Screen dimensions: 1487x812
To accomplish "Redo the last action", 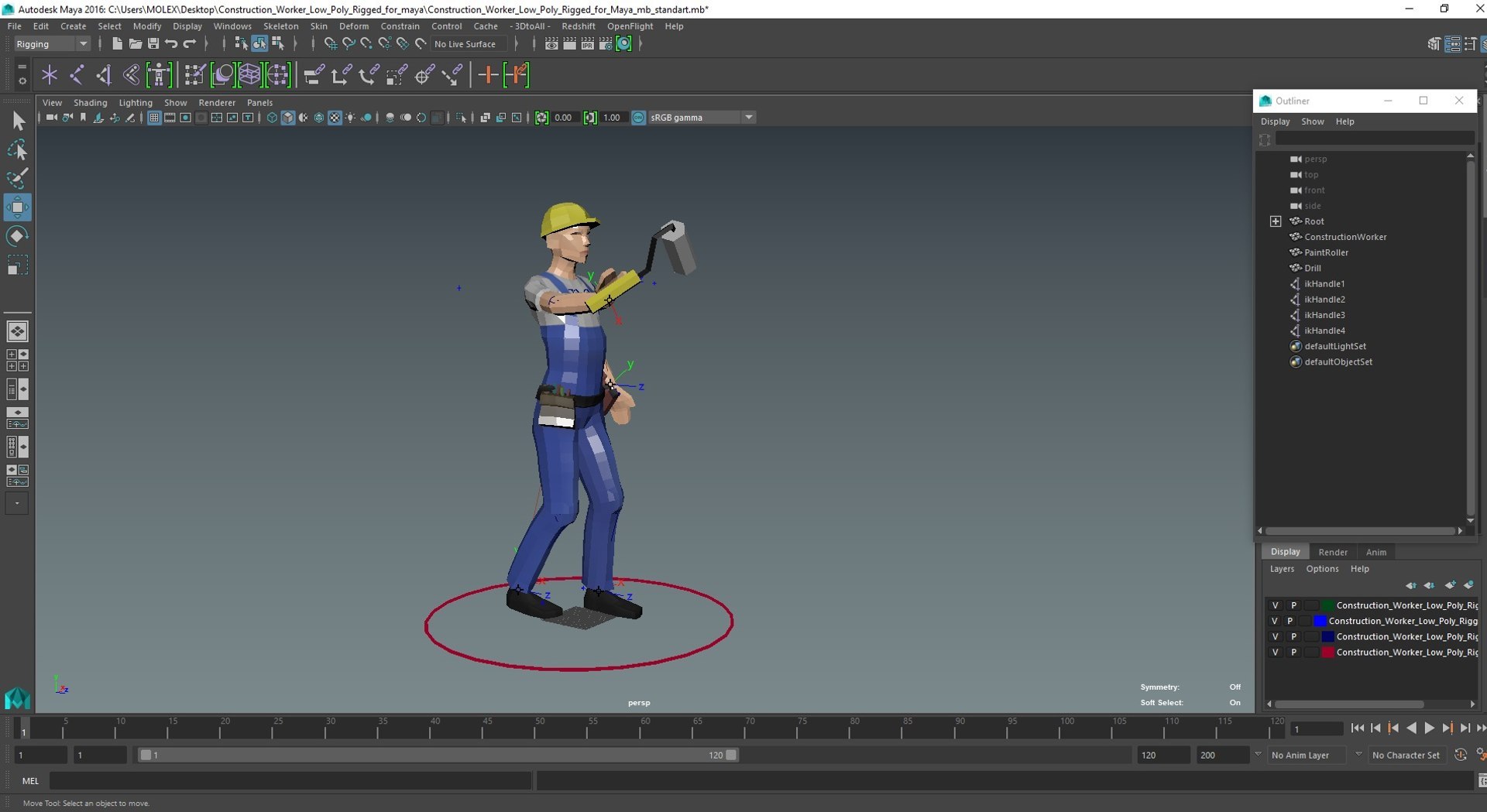I will coord(190,44).
